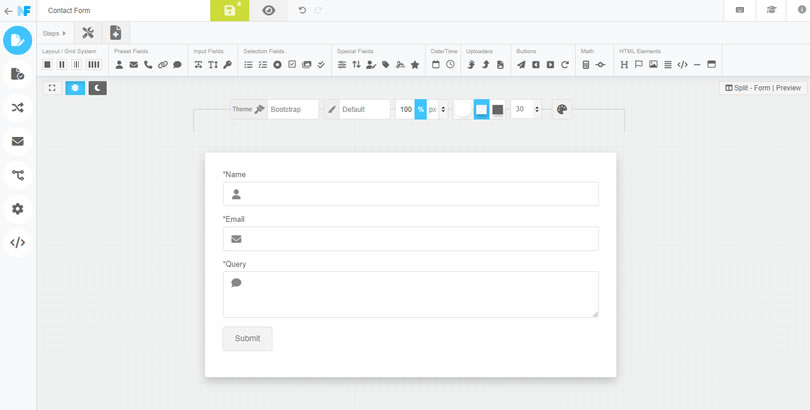The height and width of the screenshot is (410, 810).
Task: Save the form with green button
Action: click(x=229, y=10)
